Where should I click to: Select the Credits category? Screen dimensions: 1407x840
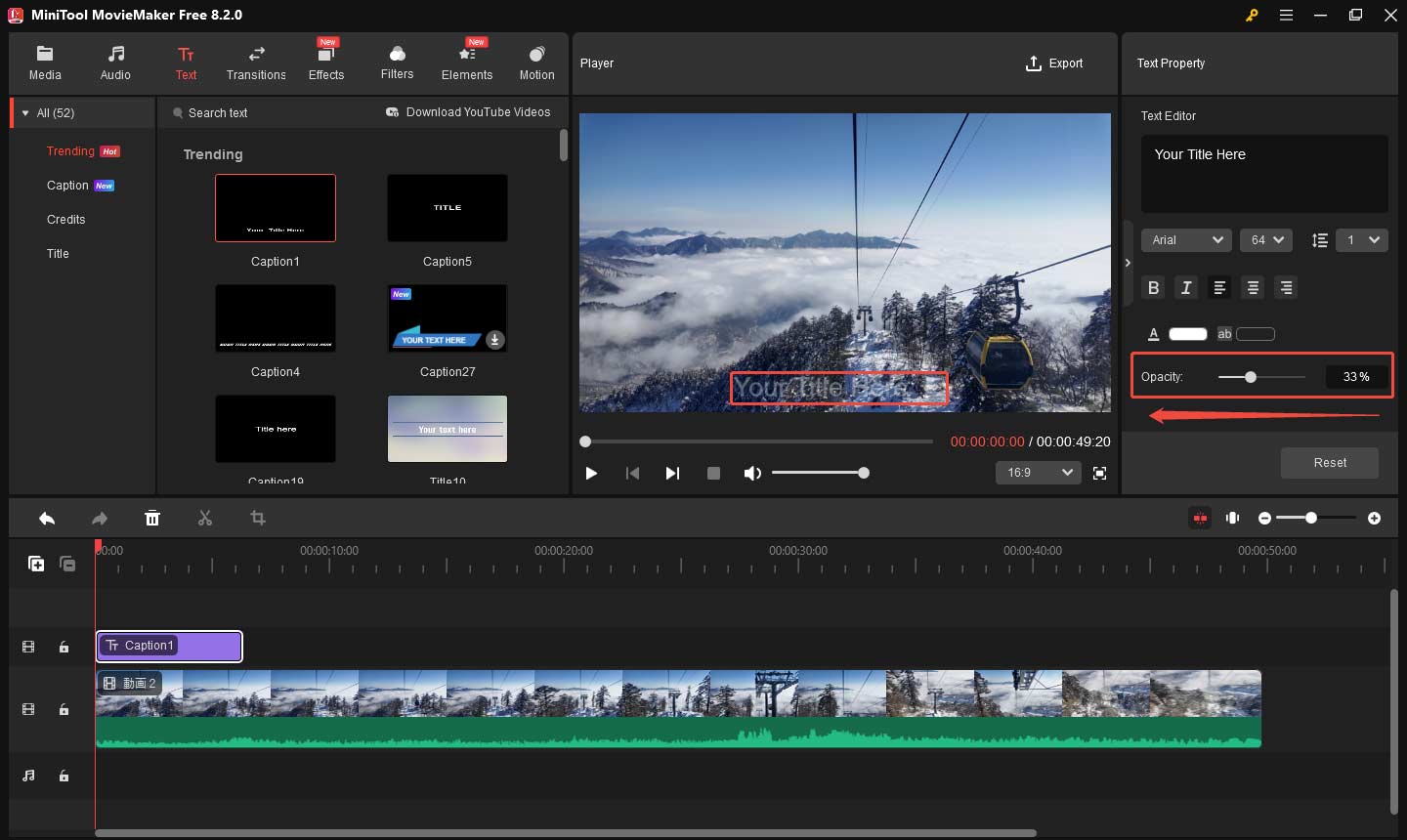[65, 220]
